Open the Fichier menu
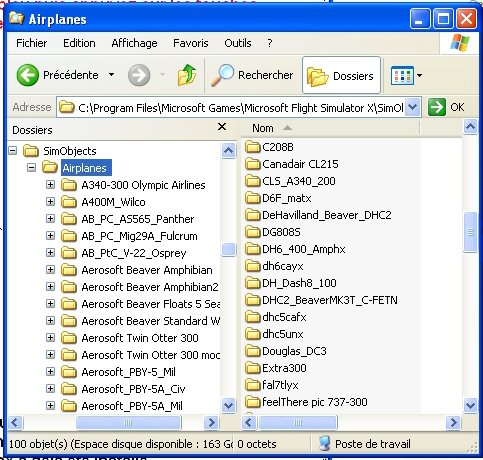 [x=32, y=43]
